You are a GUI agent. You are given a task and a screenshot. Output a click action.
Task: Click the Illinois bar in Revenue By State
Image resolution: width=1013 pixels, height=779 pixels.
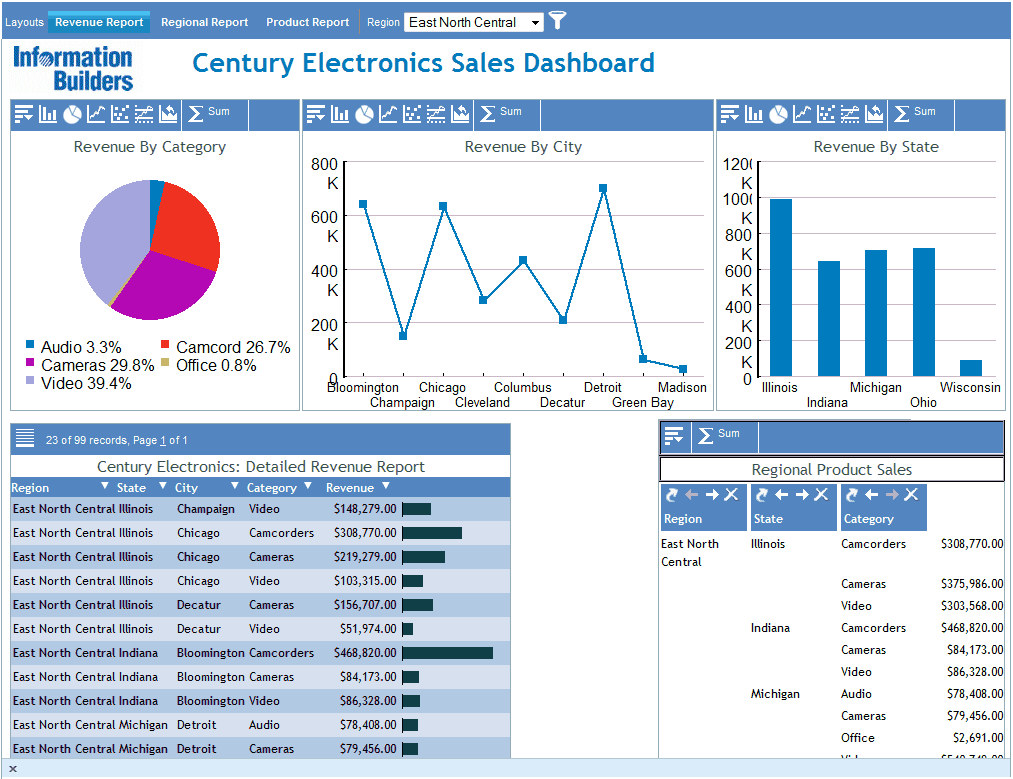click(780, 287)
